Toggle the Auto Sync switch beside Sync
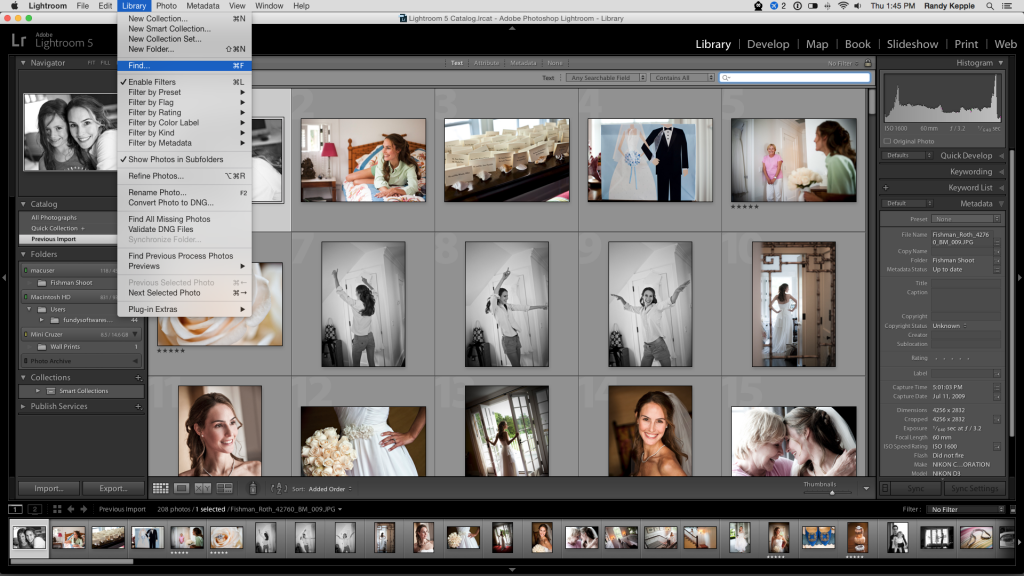The height and width of the screenshot is (576, 1024). coord(885,488)
